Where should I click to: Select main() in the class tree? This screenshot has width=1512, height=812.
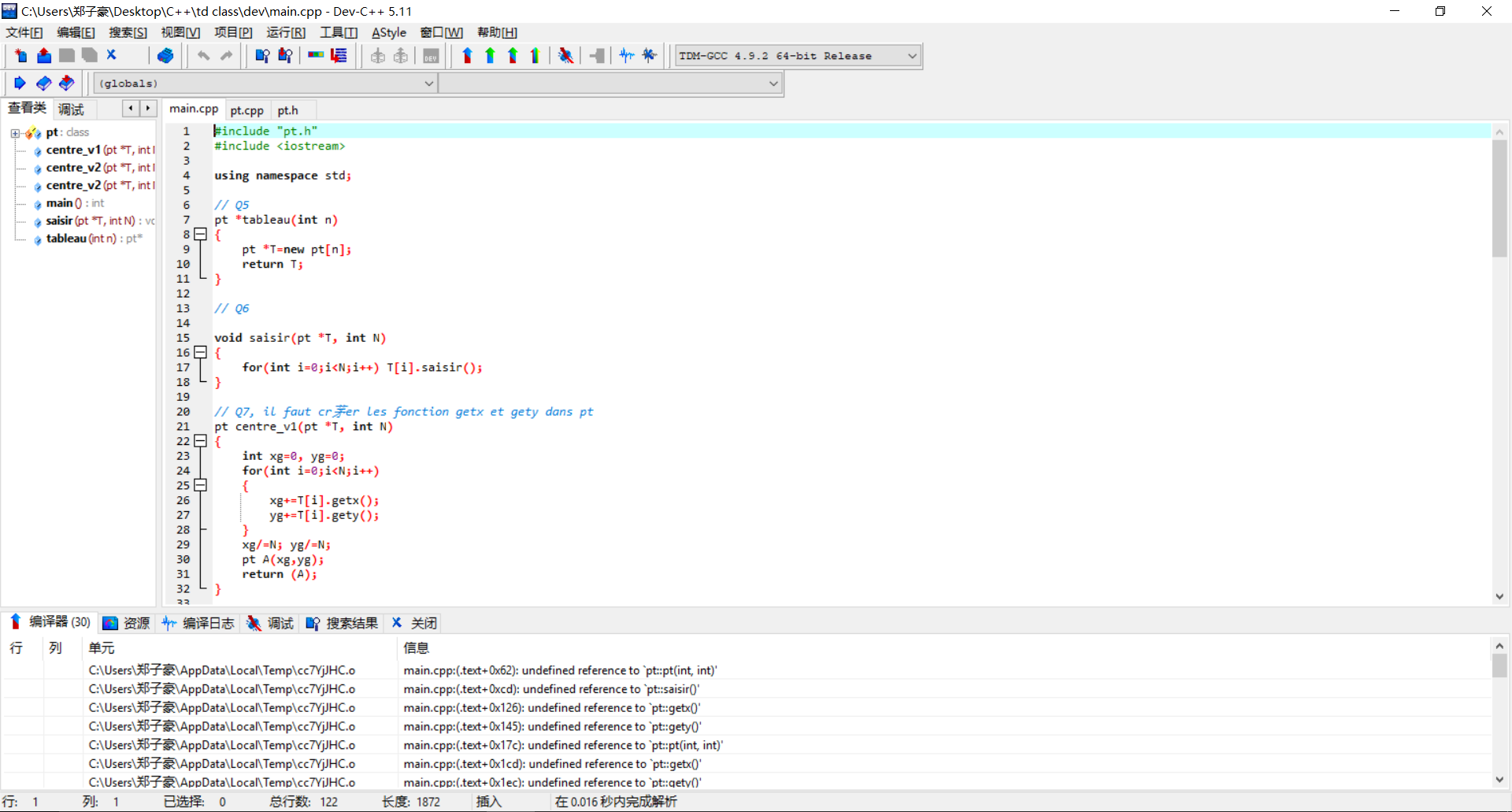click(74, 203)
